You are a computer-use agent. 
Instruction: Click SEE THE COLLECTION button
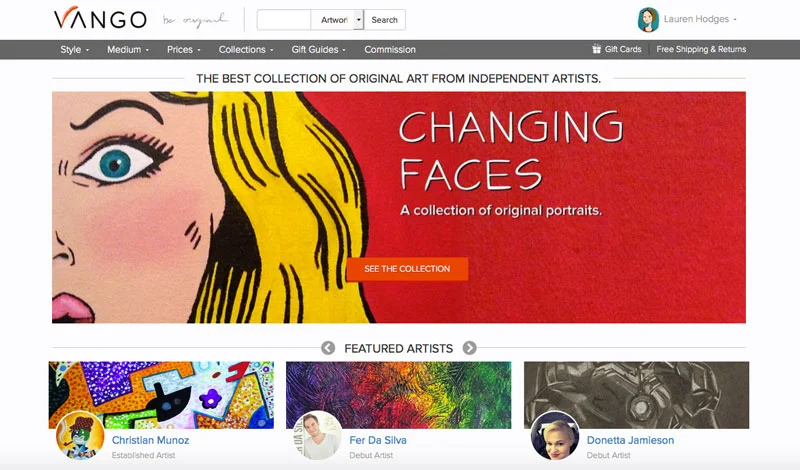407,269
